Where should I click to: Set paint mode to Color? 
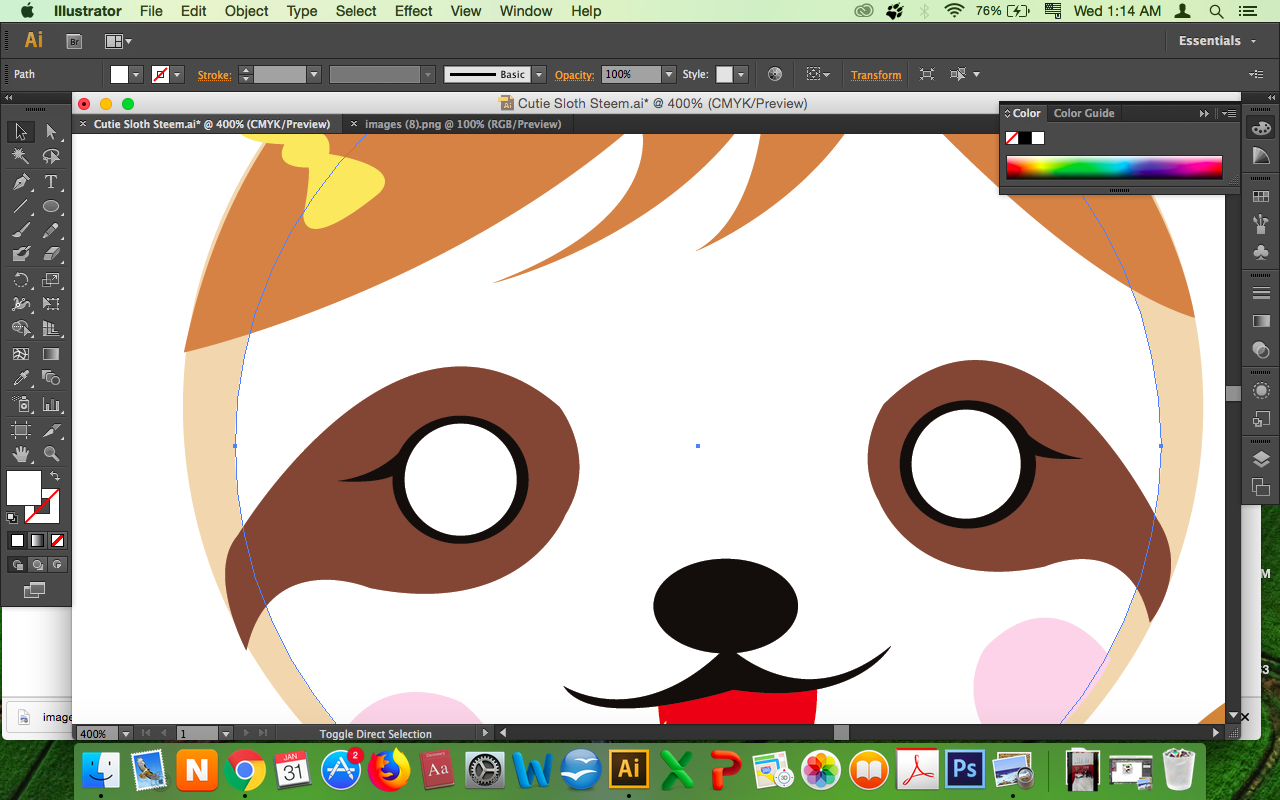pyautogui.click(x=17, y=540)
